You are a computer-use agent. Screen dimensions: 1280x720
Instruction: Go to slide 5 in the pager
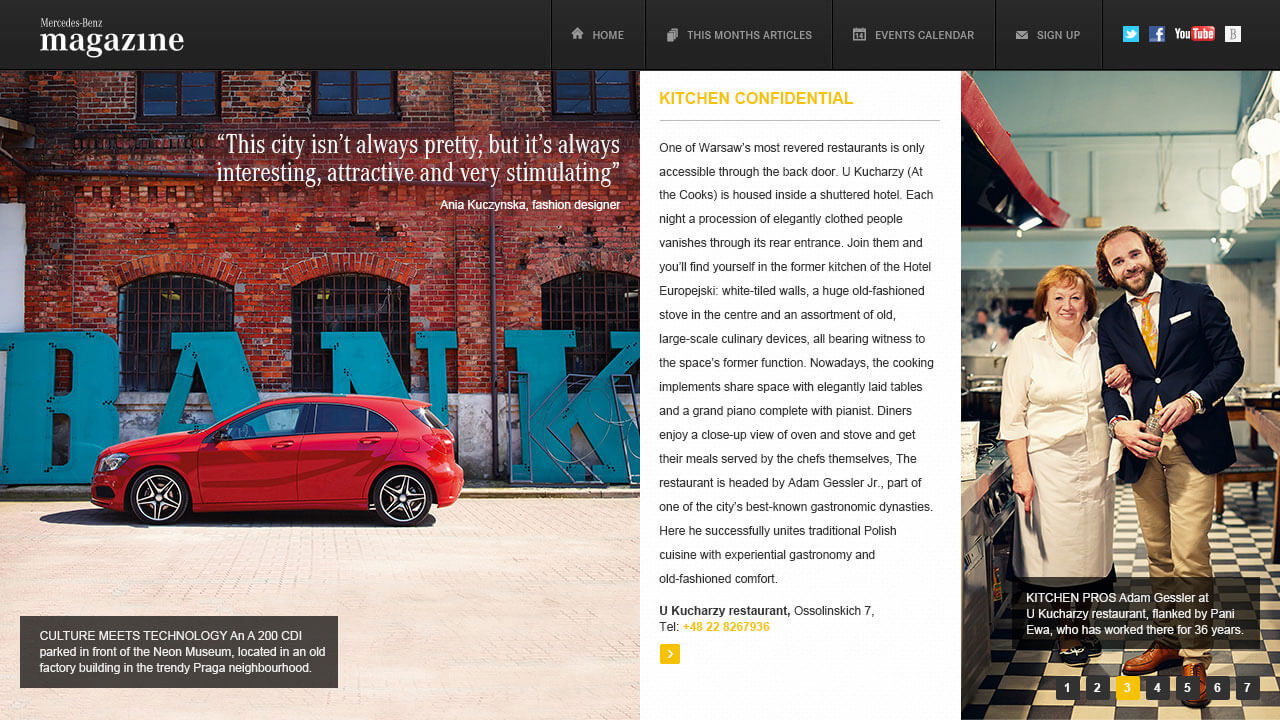[1187, 688]
